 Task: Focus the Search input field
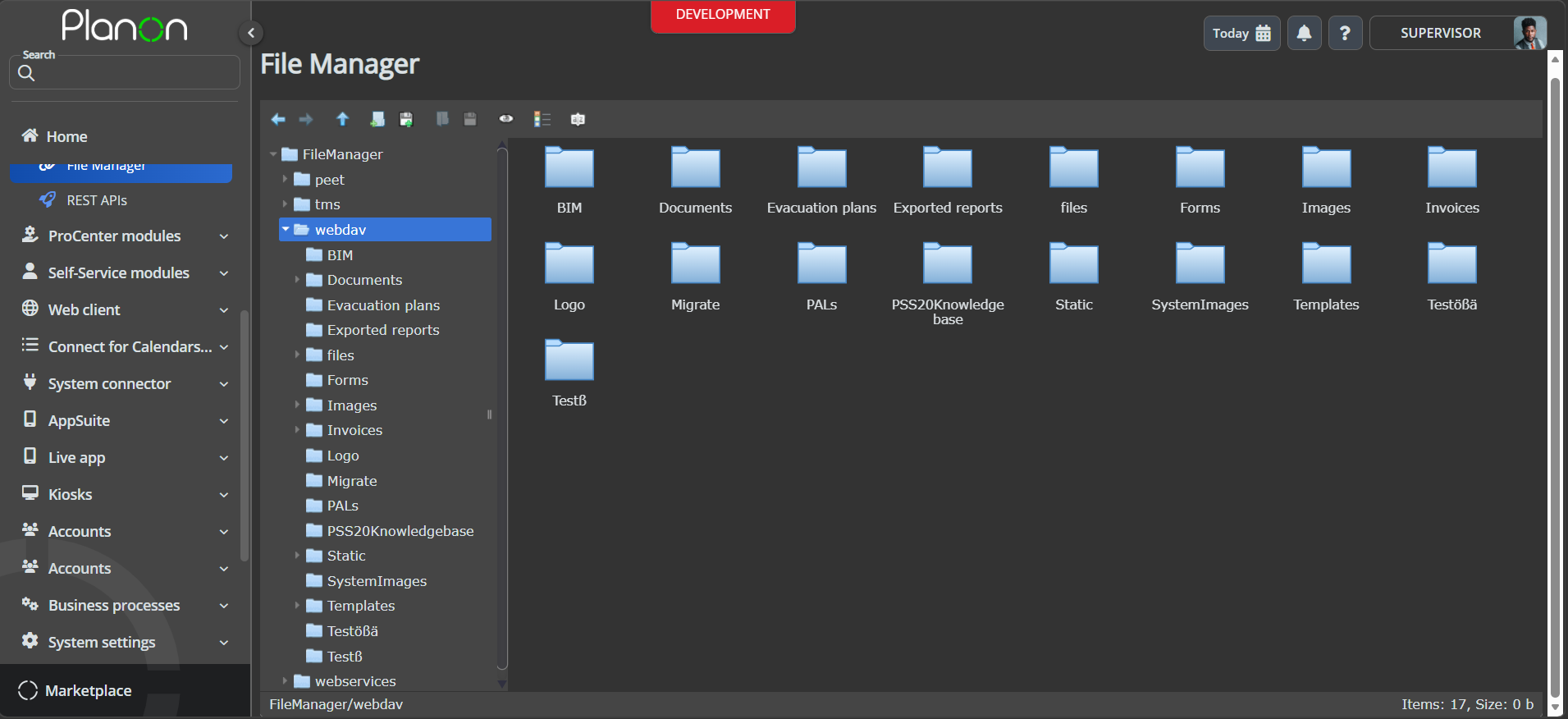point(125,72)
